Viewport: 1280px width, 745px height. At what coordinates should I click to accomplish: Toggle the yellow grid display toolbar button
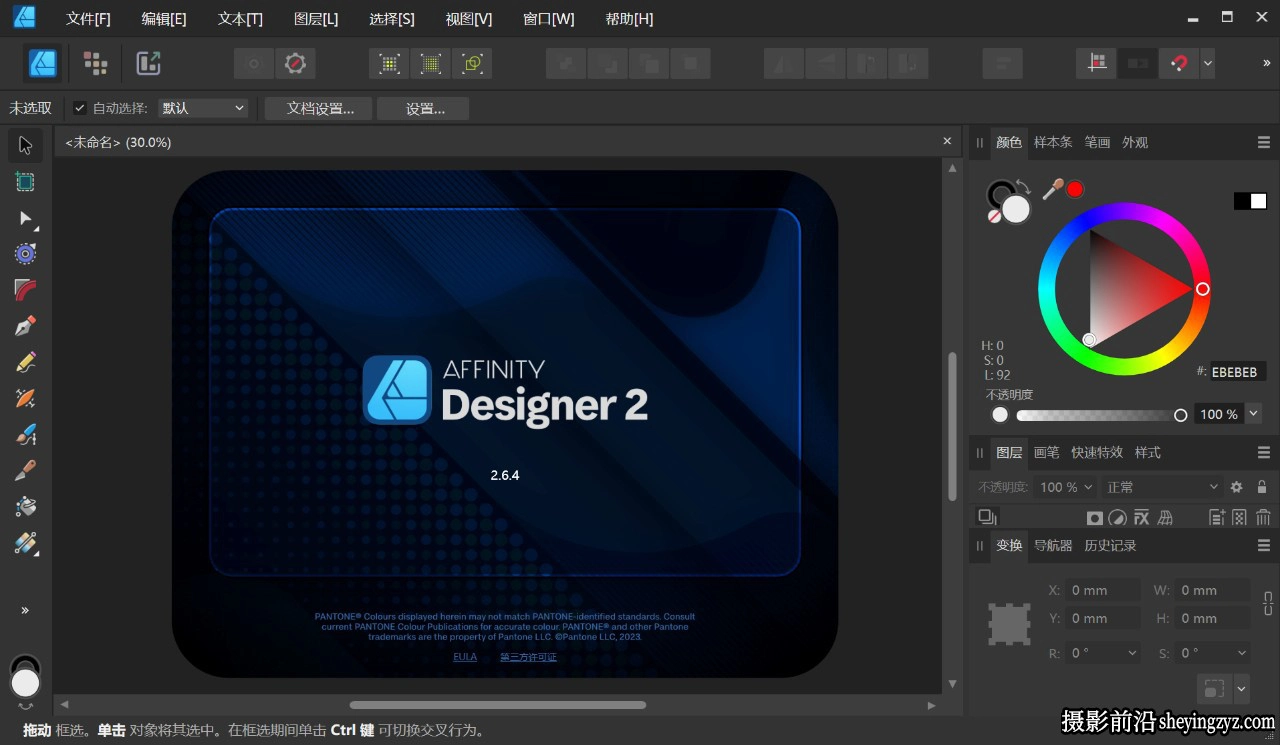tap(431, 64)
